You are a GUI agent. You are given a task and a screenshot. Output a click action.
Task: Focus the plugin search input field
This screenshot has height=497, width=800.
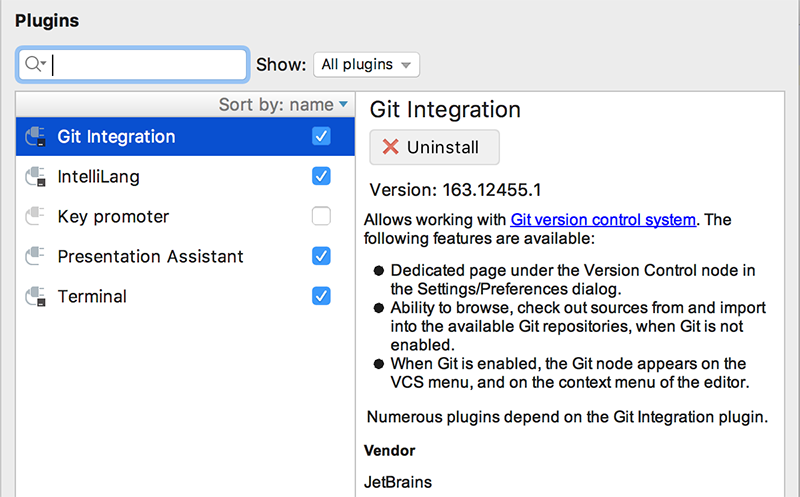pos(133,65)
